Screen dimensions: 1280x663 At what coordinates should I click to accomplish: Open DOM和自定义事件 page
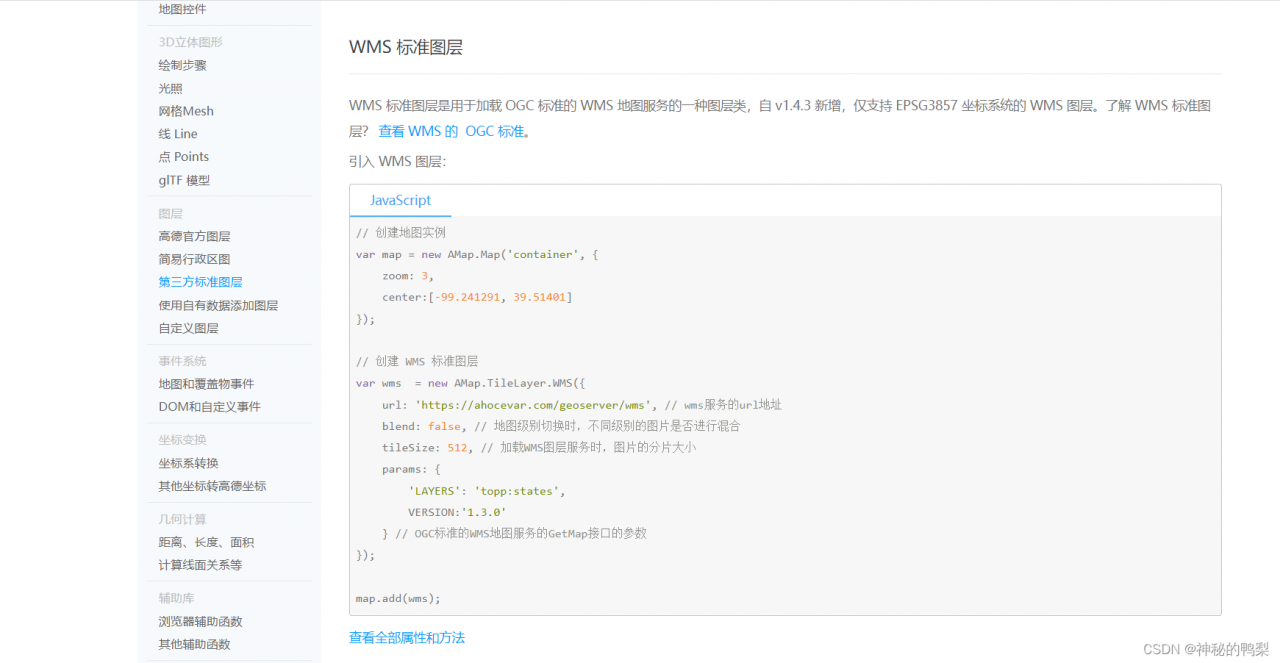click(209, 407)
